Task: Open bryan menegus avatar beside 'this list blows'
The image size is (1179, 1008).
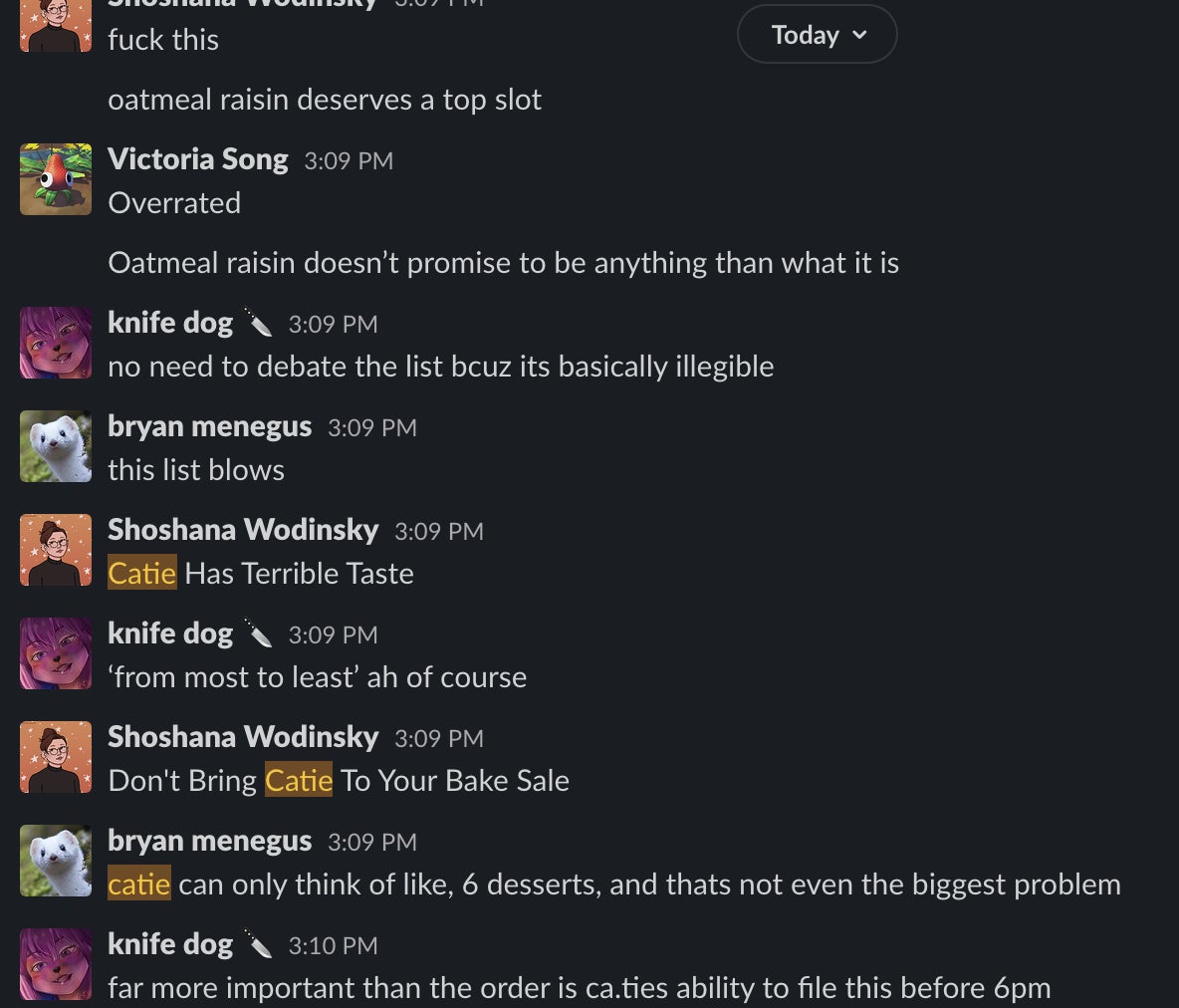Action: tap(56, 446)
